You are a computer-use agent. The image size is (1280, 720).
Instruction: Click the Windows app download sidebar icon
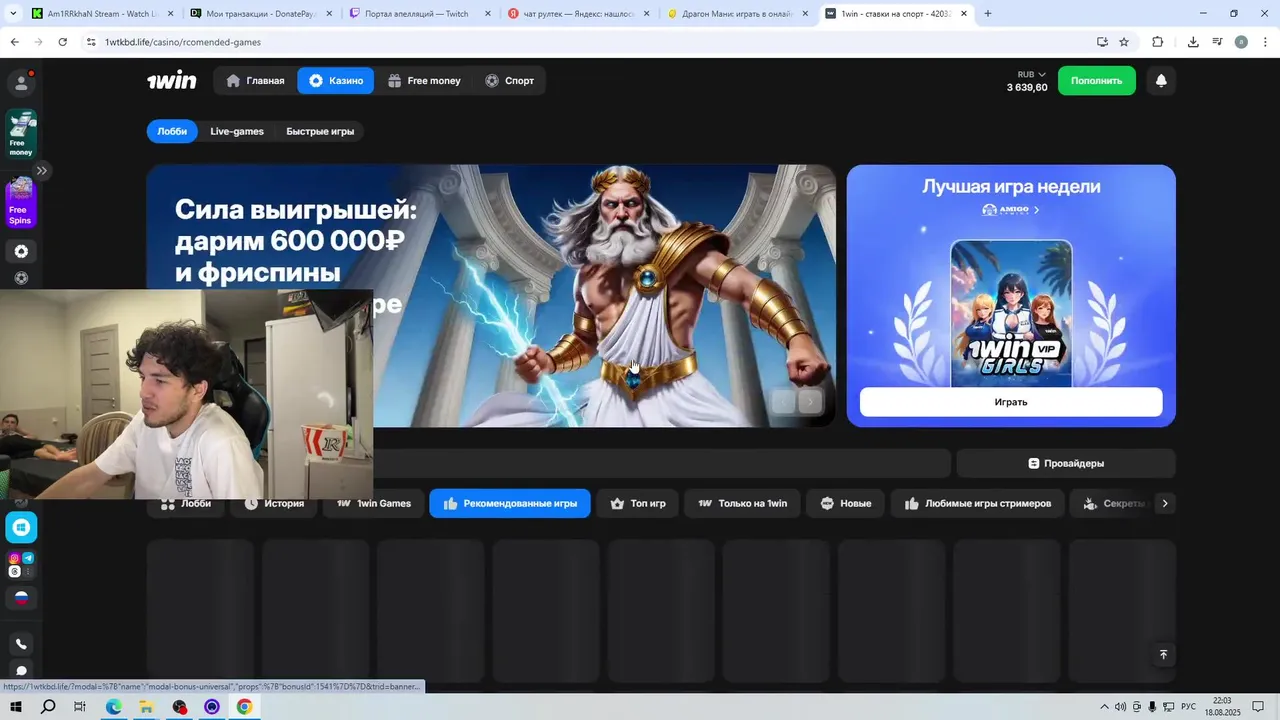tap(21, 527)
